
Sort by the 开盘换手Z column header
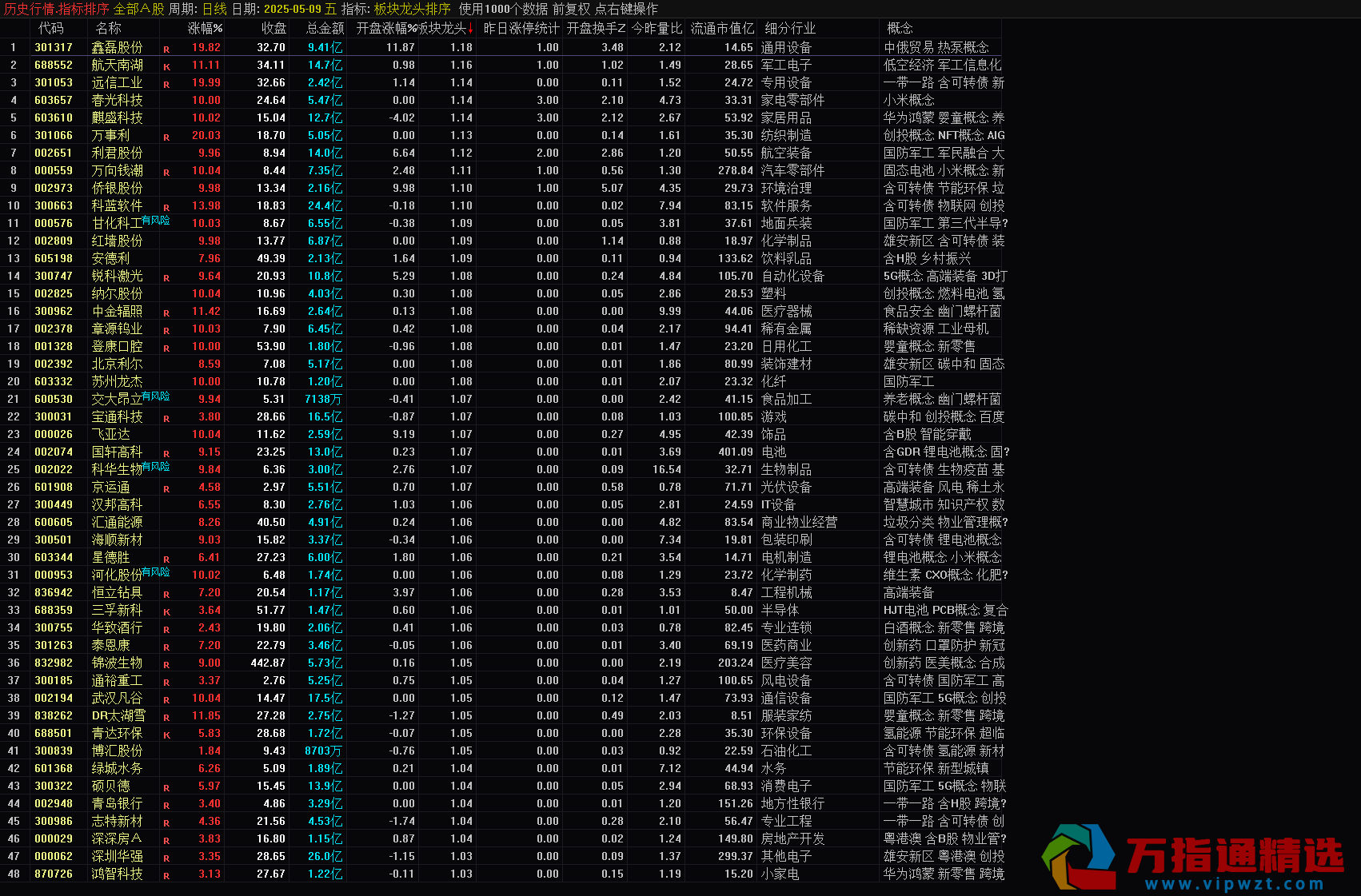596,28
